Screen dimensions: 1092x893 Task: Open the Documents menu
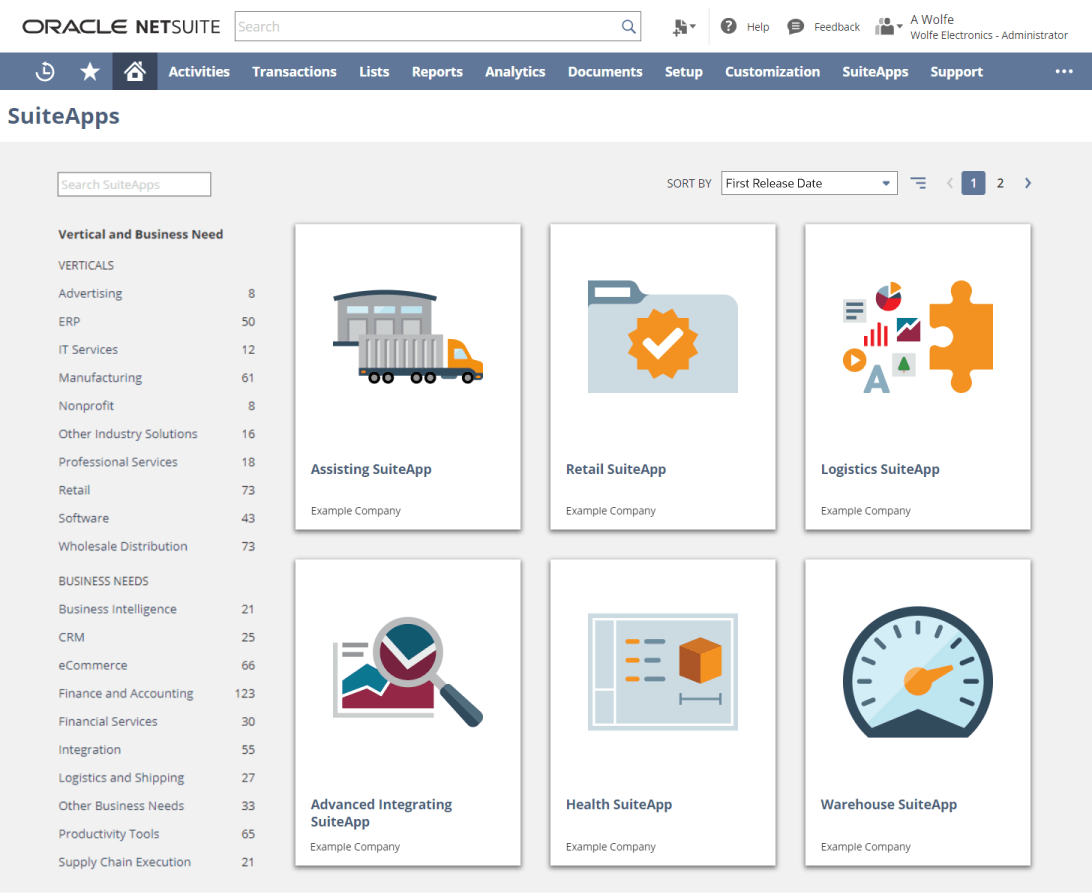(605, 72)
